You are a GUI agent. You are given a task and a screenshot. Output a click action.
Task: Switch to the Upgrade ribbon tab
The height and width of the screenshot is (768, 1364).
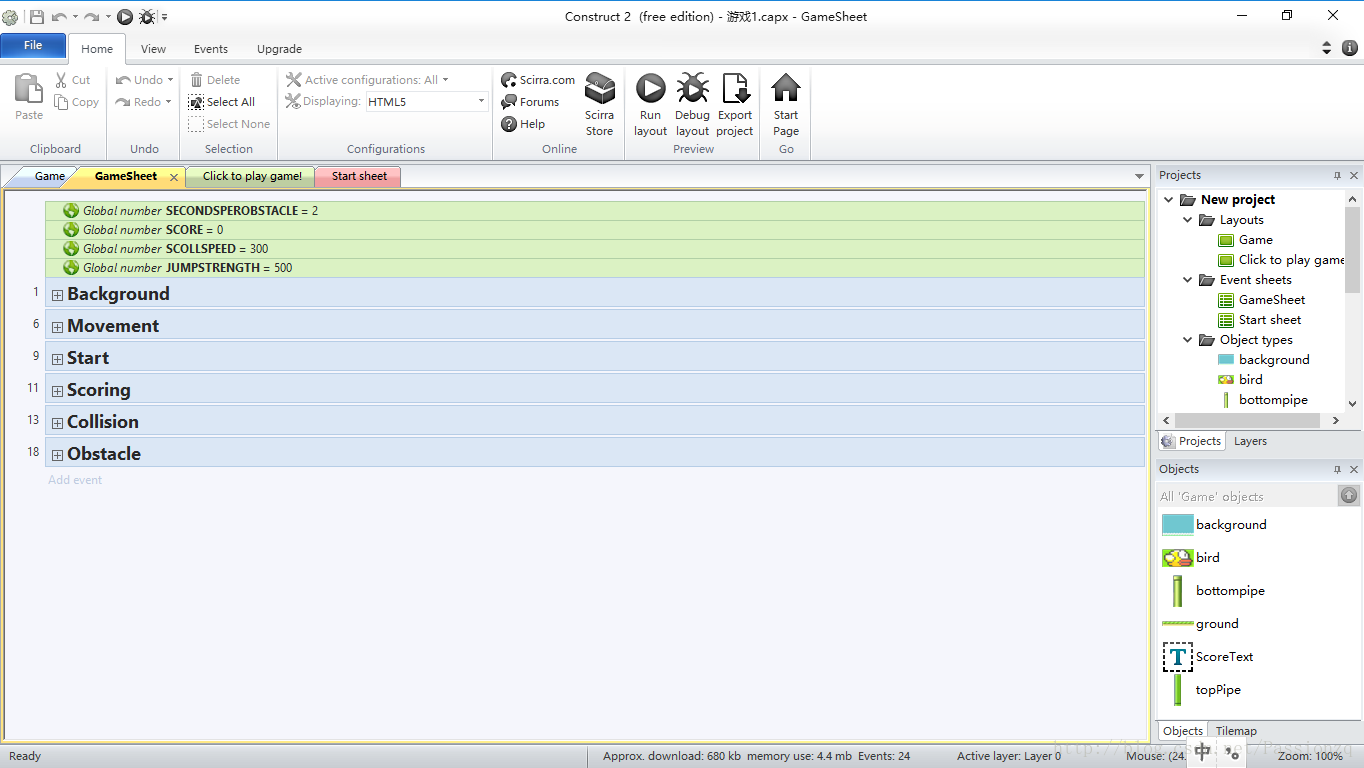(279, 49)
